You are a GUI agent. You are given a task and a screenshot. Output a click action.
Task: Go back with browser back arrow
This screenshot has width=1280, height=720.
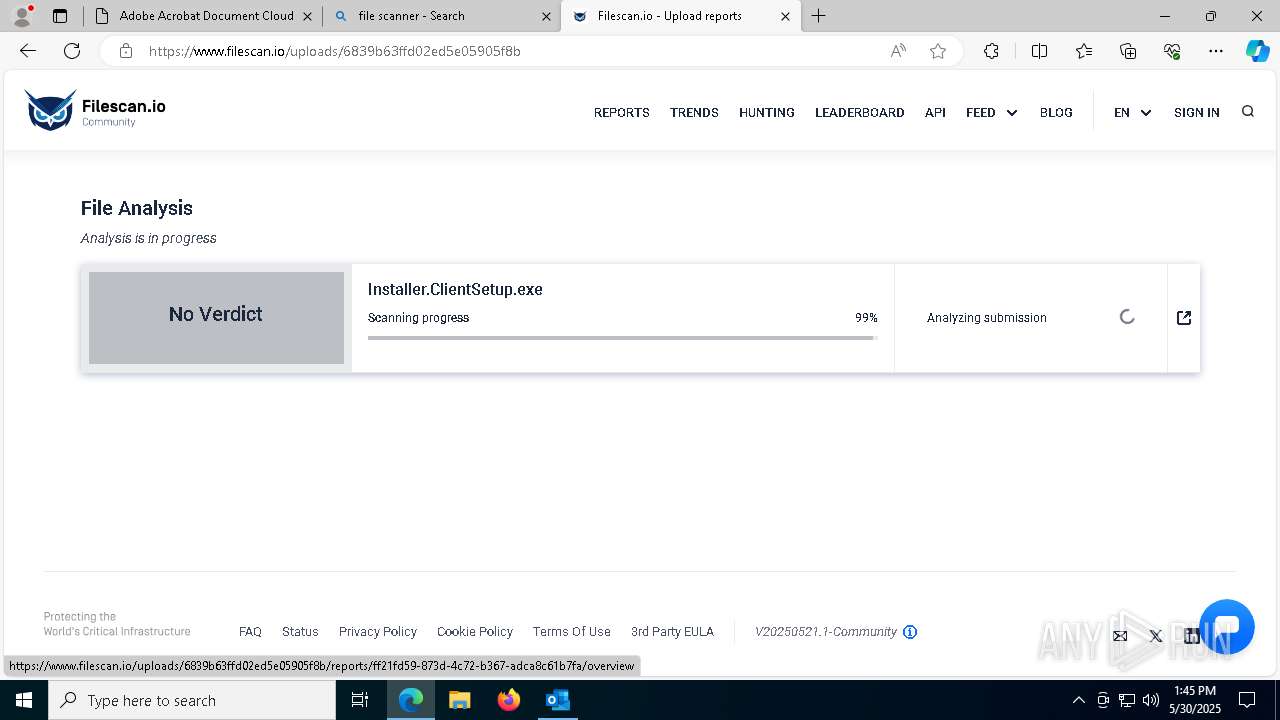tap(28, 51)
